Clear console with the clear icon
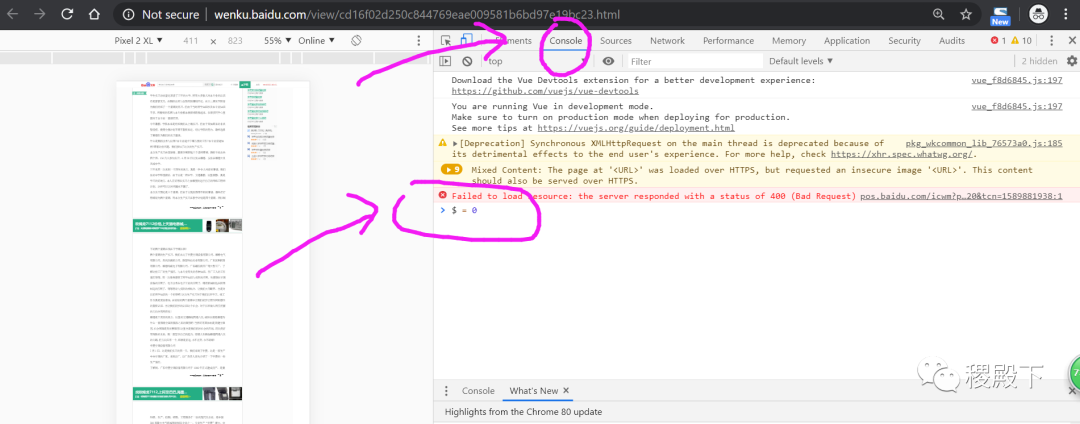Image resolution: width=1080 pixels, height=424 pixels. click(467, 61)
